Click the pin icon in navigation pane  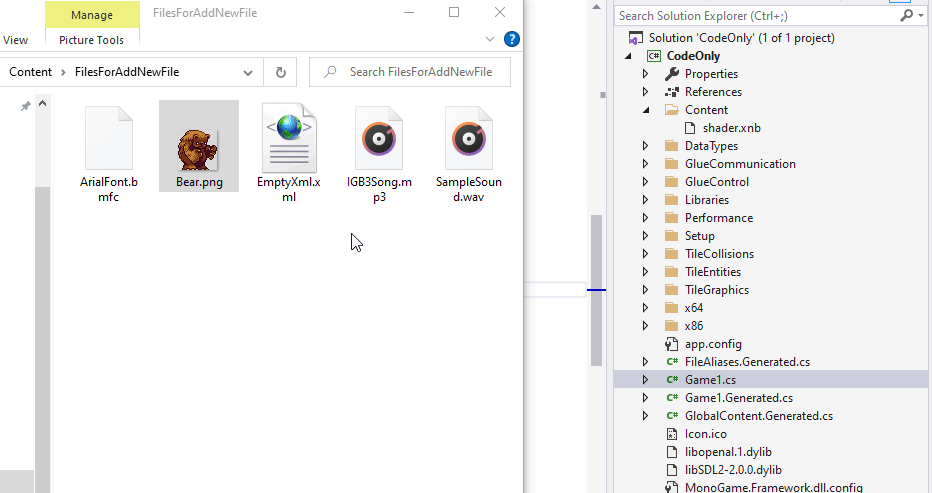pyautogui.click(x=26, y=107)
